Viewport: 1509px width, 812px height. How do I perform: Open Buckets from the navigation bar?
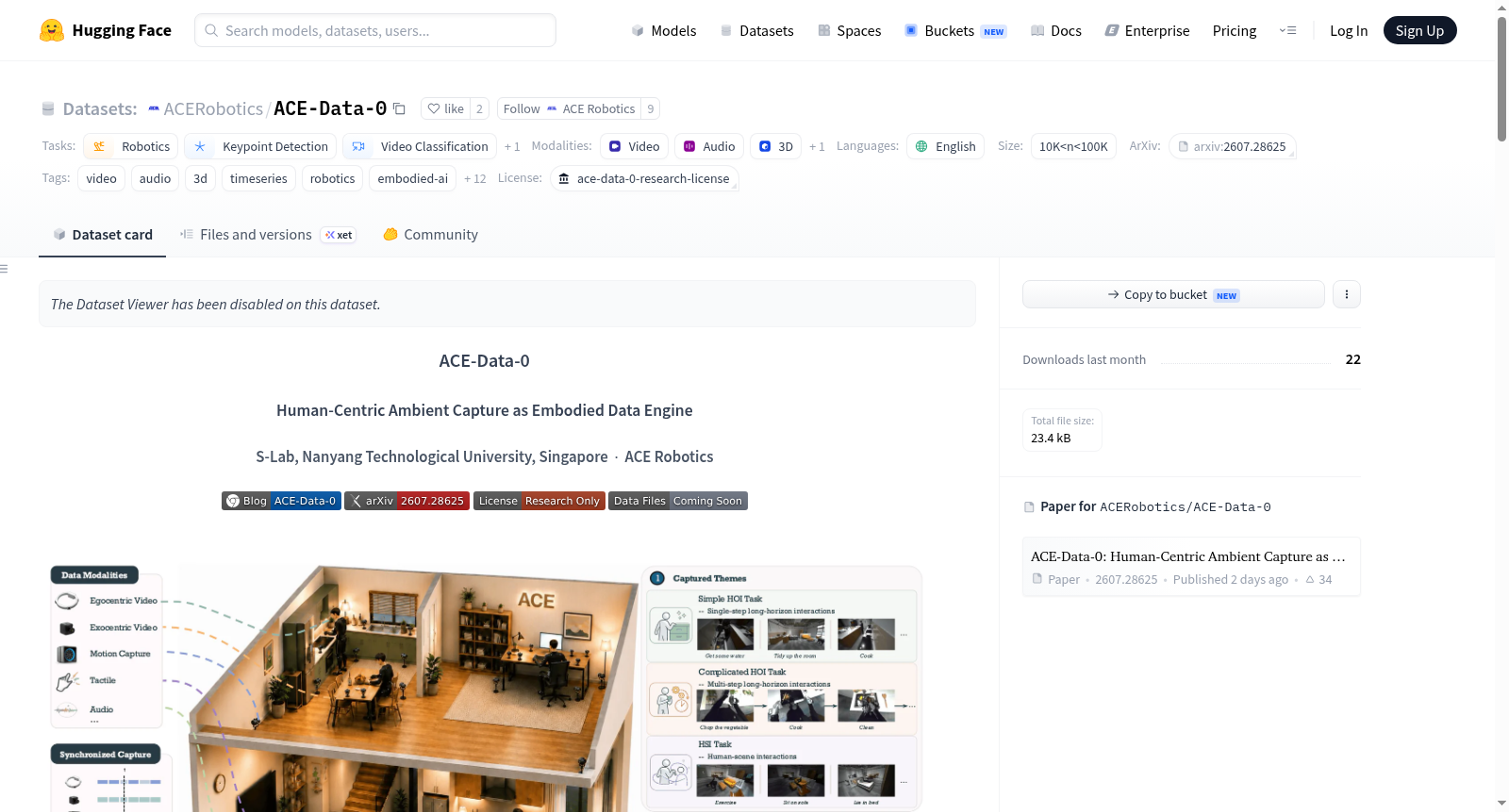click(x=955, y=30)
